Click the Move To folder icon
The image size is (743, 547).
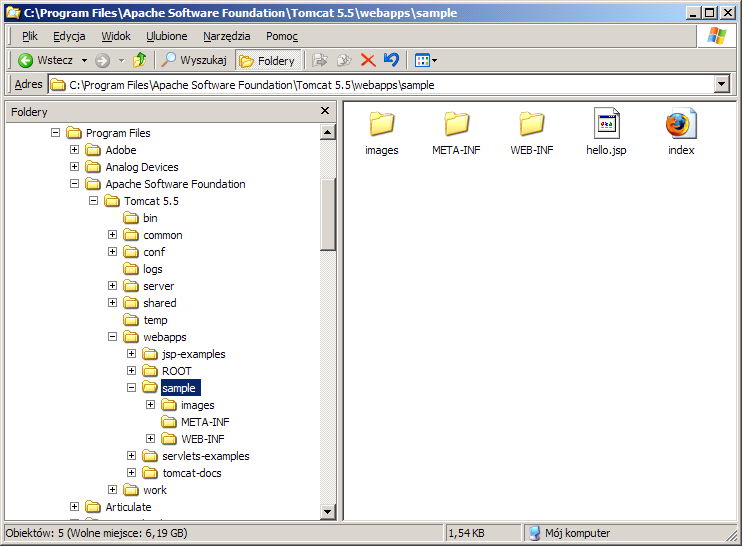pos(320,60)
